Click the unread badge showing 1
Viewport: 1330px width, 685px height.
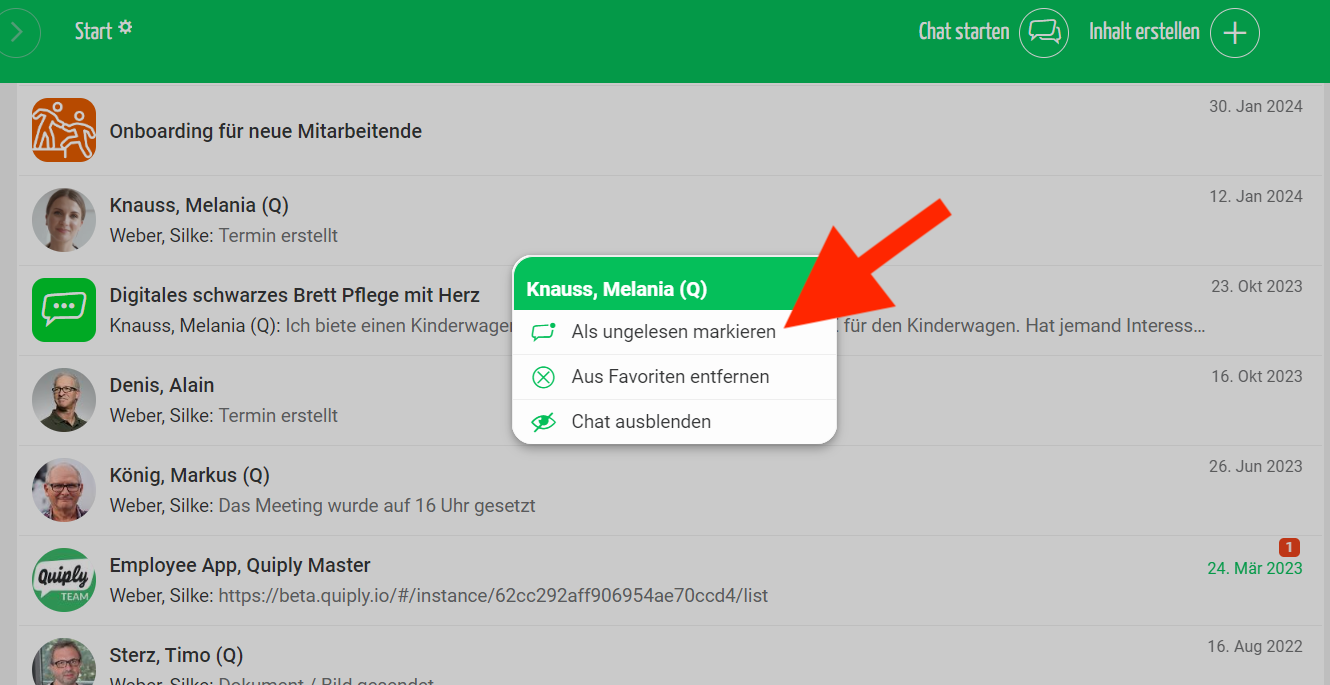click(1289, 547)
